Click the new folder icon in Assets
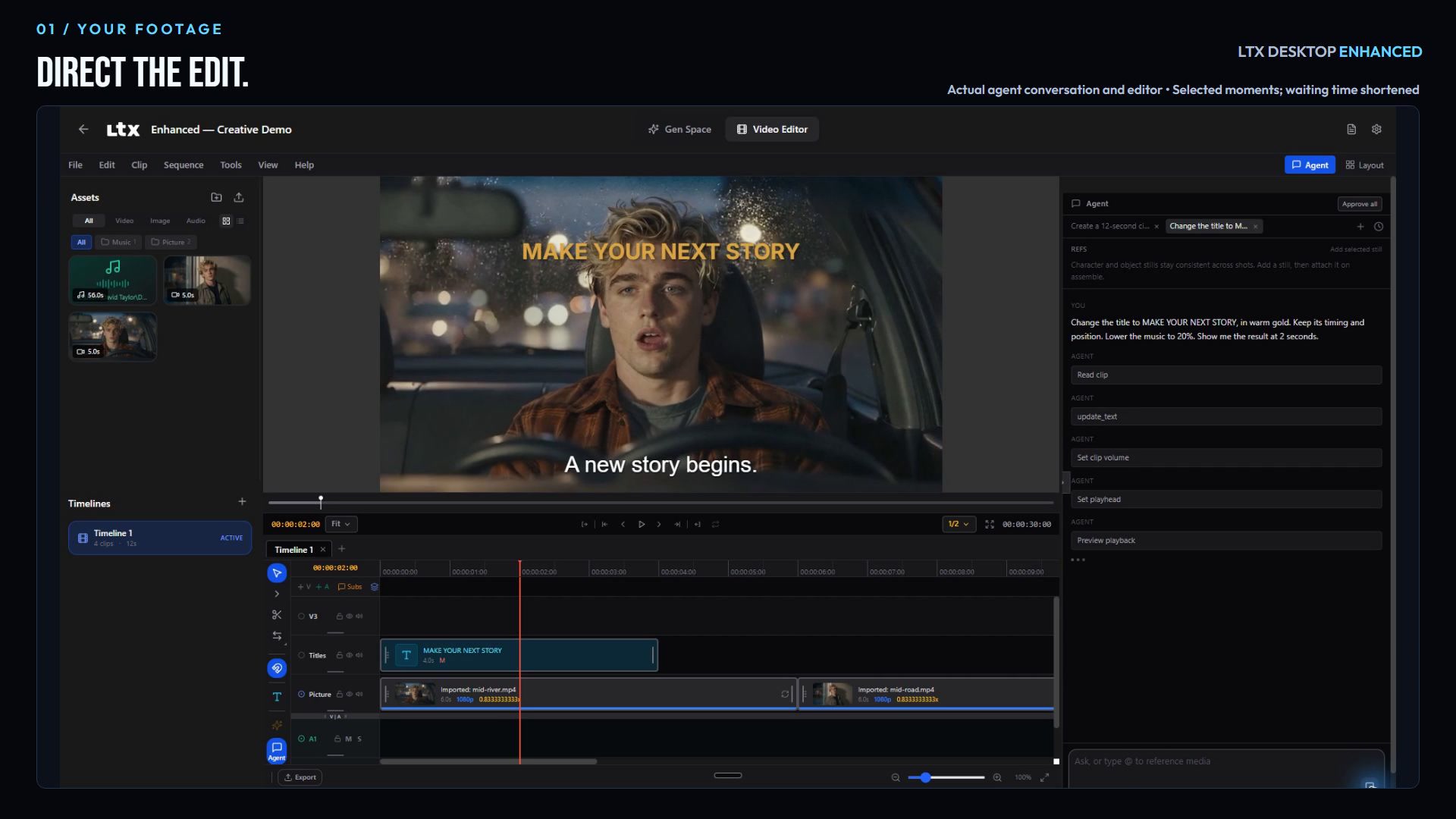 216,197
